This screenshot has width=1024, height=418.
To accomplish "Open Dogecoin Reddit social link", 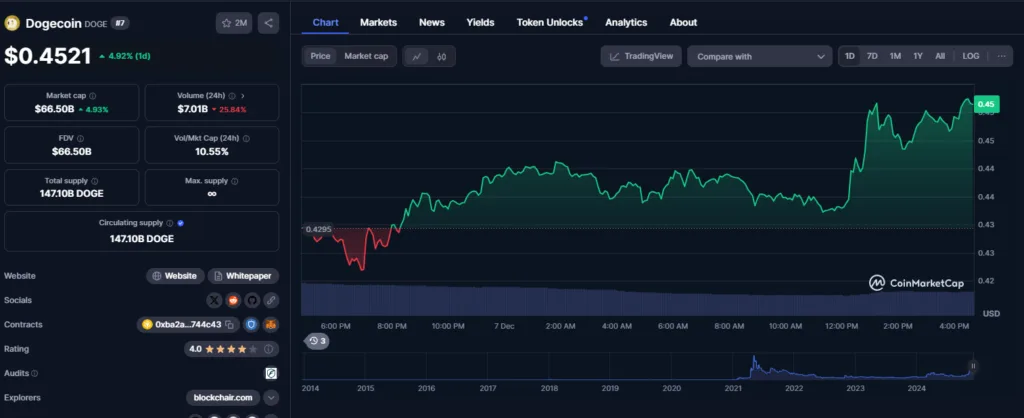I will click(x=233, y=300).
